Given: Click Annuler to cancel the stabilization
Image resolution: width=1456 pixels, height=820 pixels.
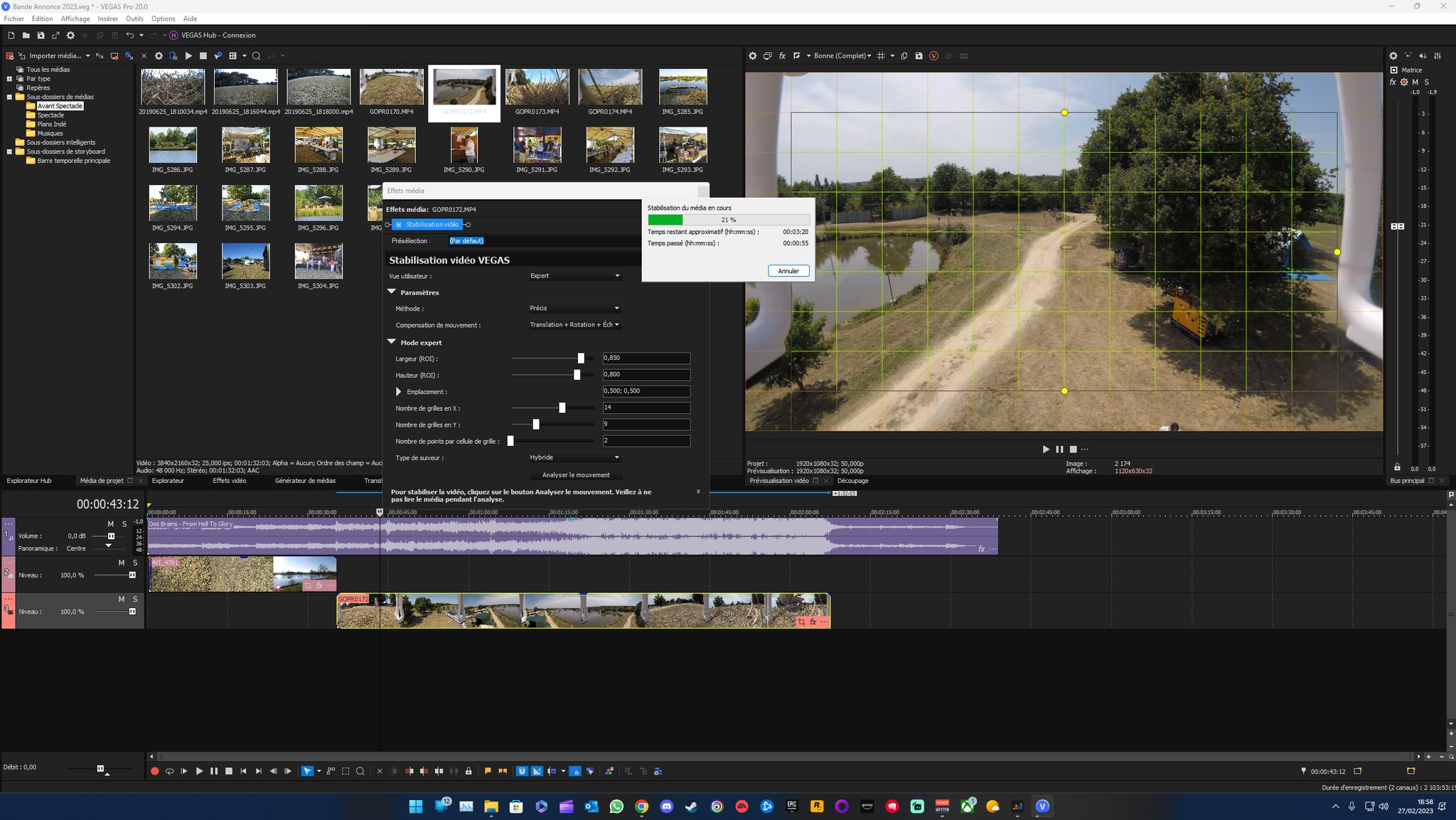Looking at the screenshot, I should point(788,271).
